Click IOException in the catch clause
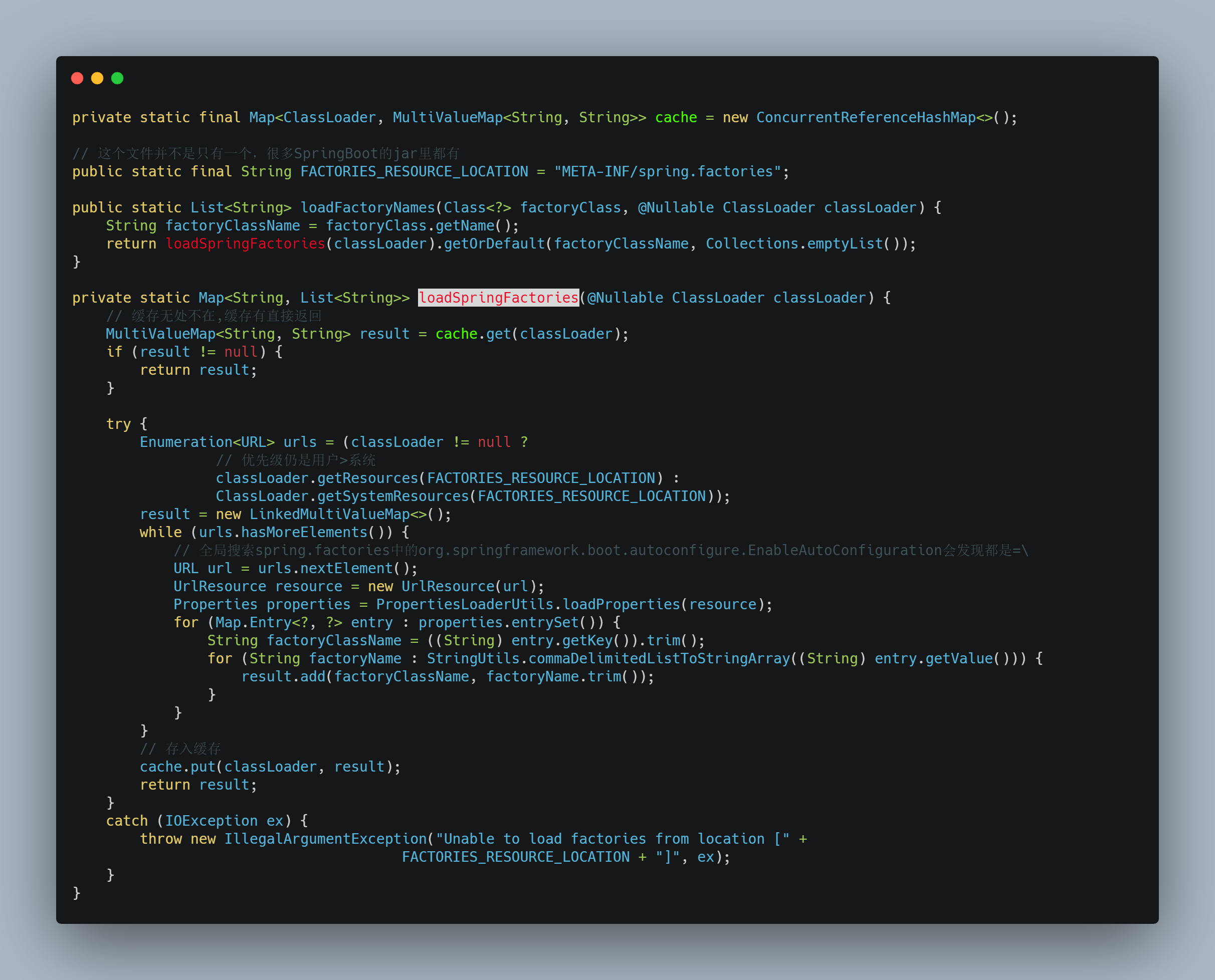The width and height of the screenshot is (1215, 980). (x=211, y=821)
